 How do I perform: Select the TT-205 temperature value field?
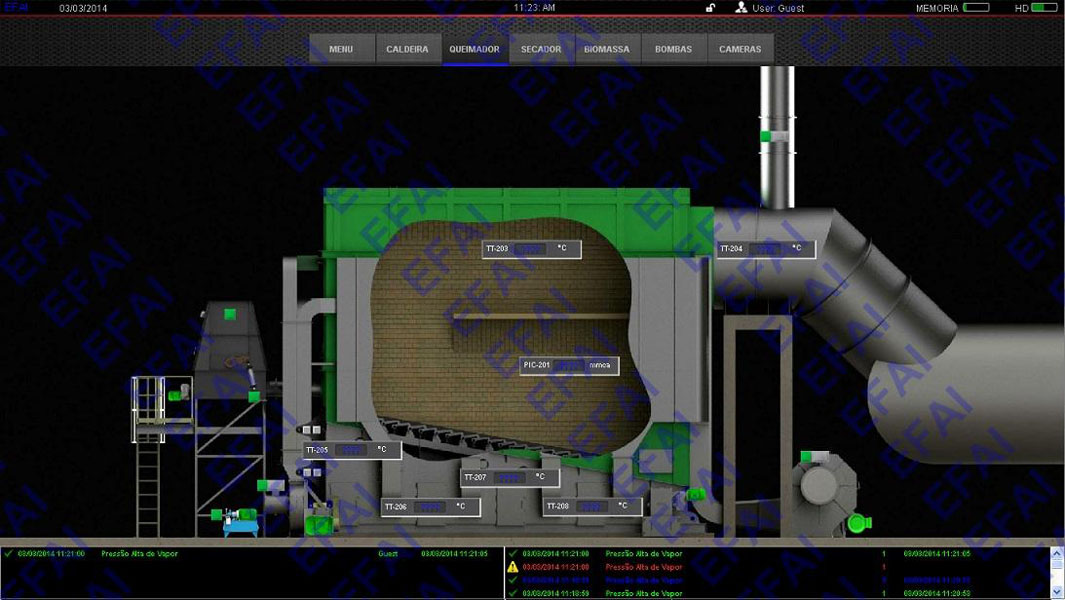tap(351, 450)
